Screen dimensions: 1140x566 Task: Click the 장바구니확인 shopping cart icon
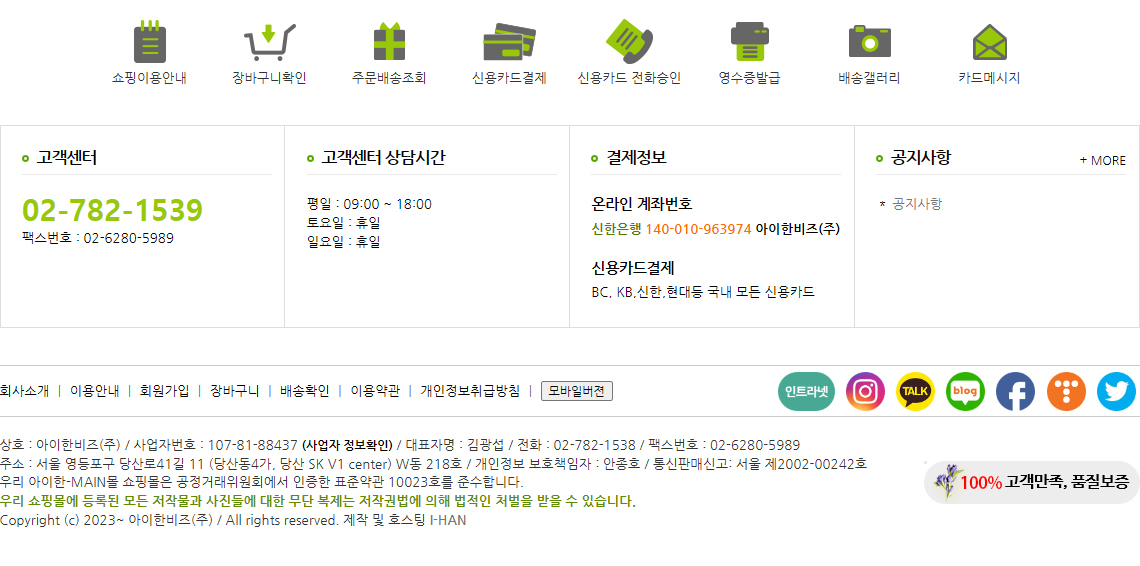pyautogui.click(x=269, y=41)
